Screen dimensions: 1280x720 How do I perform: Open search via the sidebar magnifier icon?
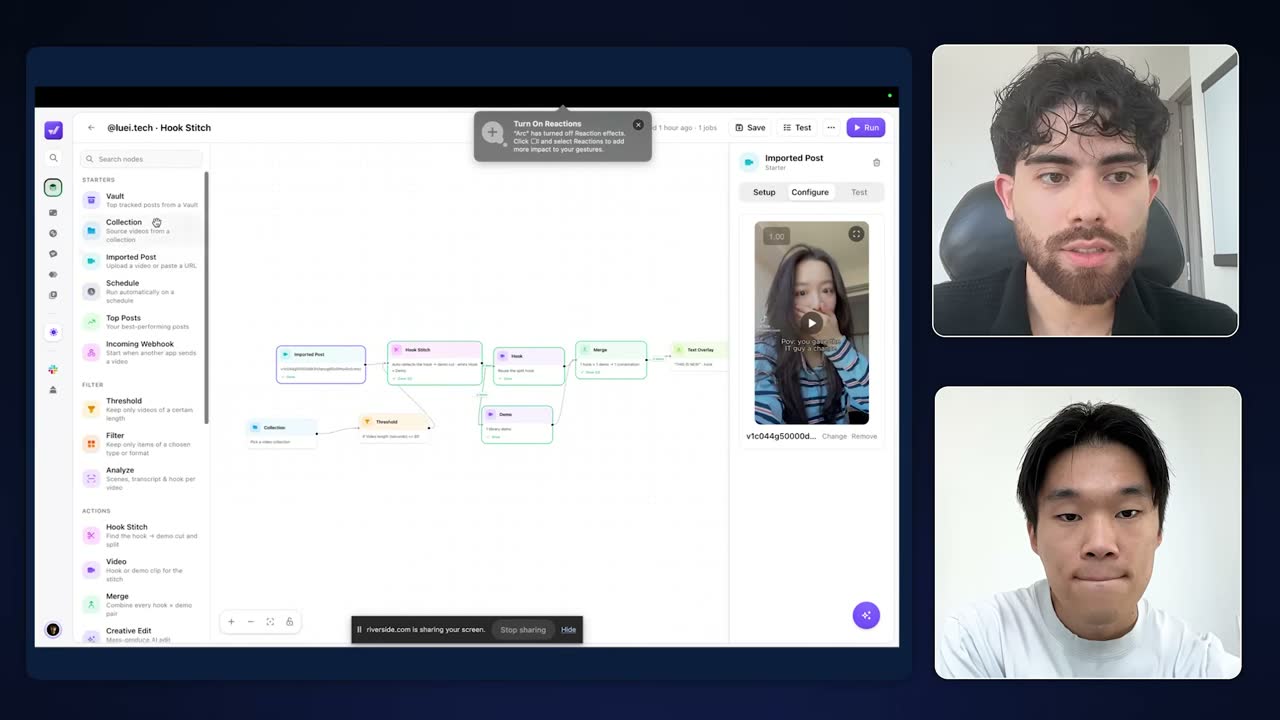coord(54,158)
